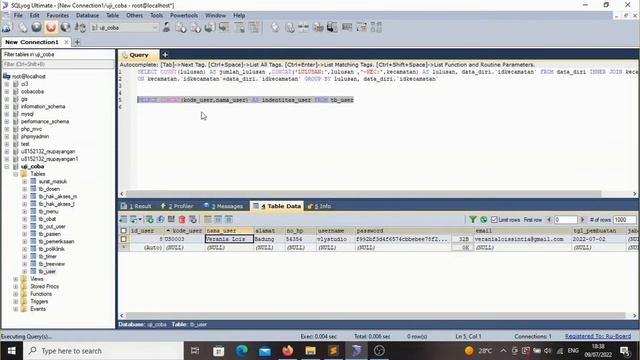Expand the tb_user table node
Screen dimensions: 640x360
pyautogui.click(x=24, y=271)
